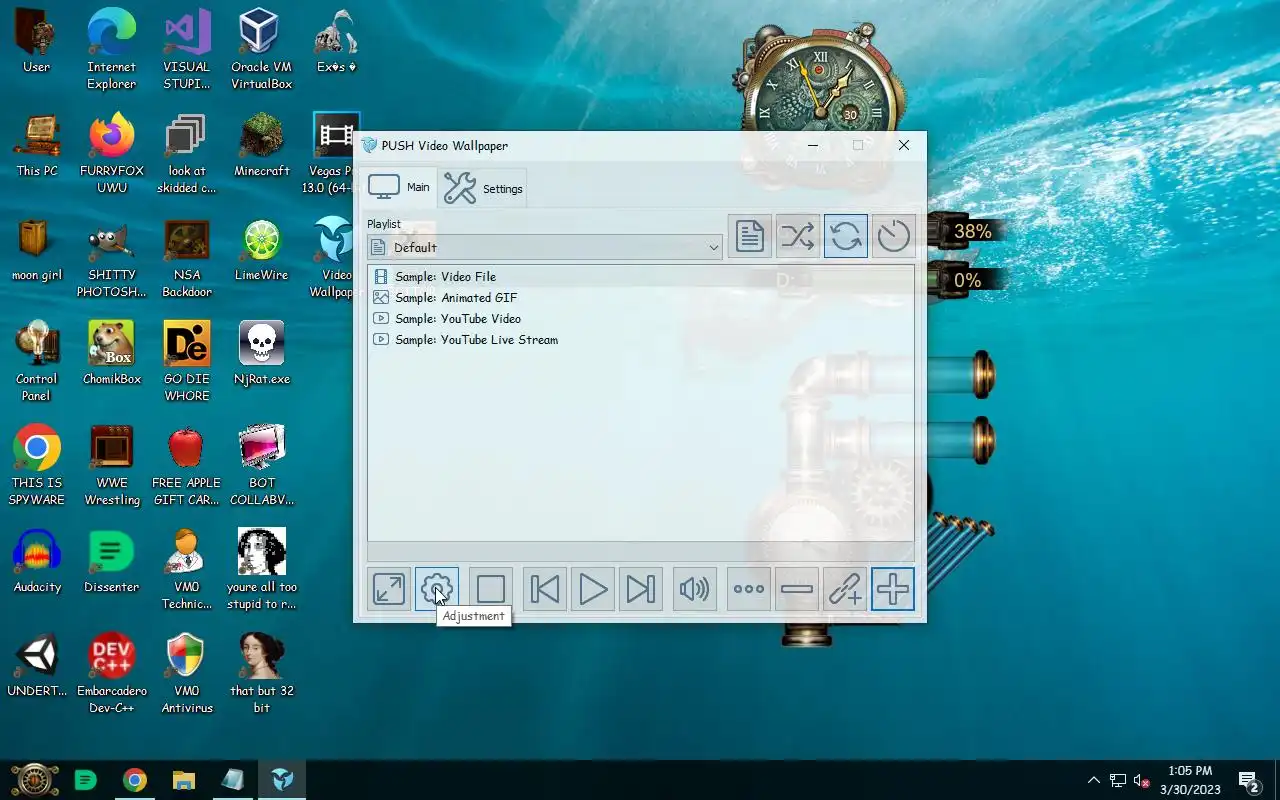This screenshot has width=1280, height=800.
Task: Select the Control Panel desktop icon
Action: [x=37, y=362]
